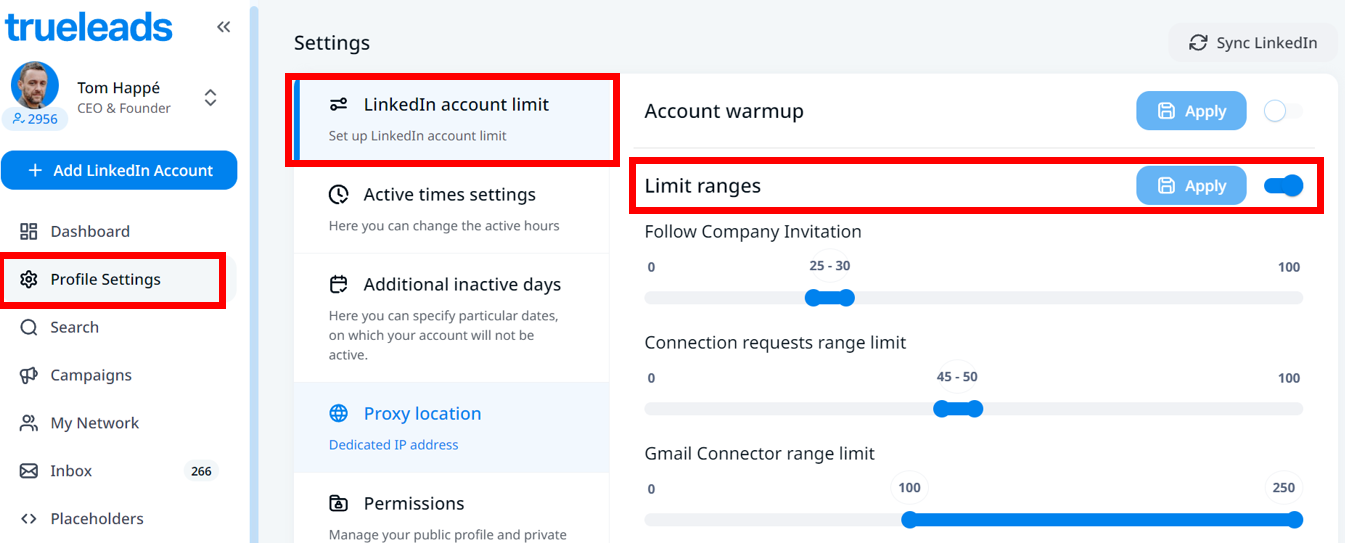Click the Dashboard grid icon
The height and width of the screenshot is (543, 1345).
coord(29,232)
